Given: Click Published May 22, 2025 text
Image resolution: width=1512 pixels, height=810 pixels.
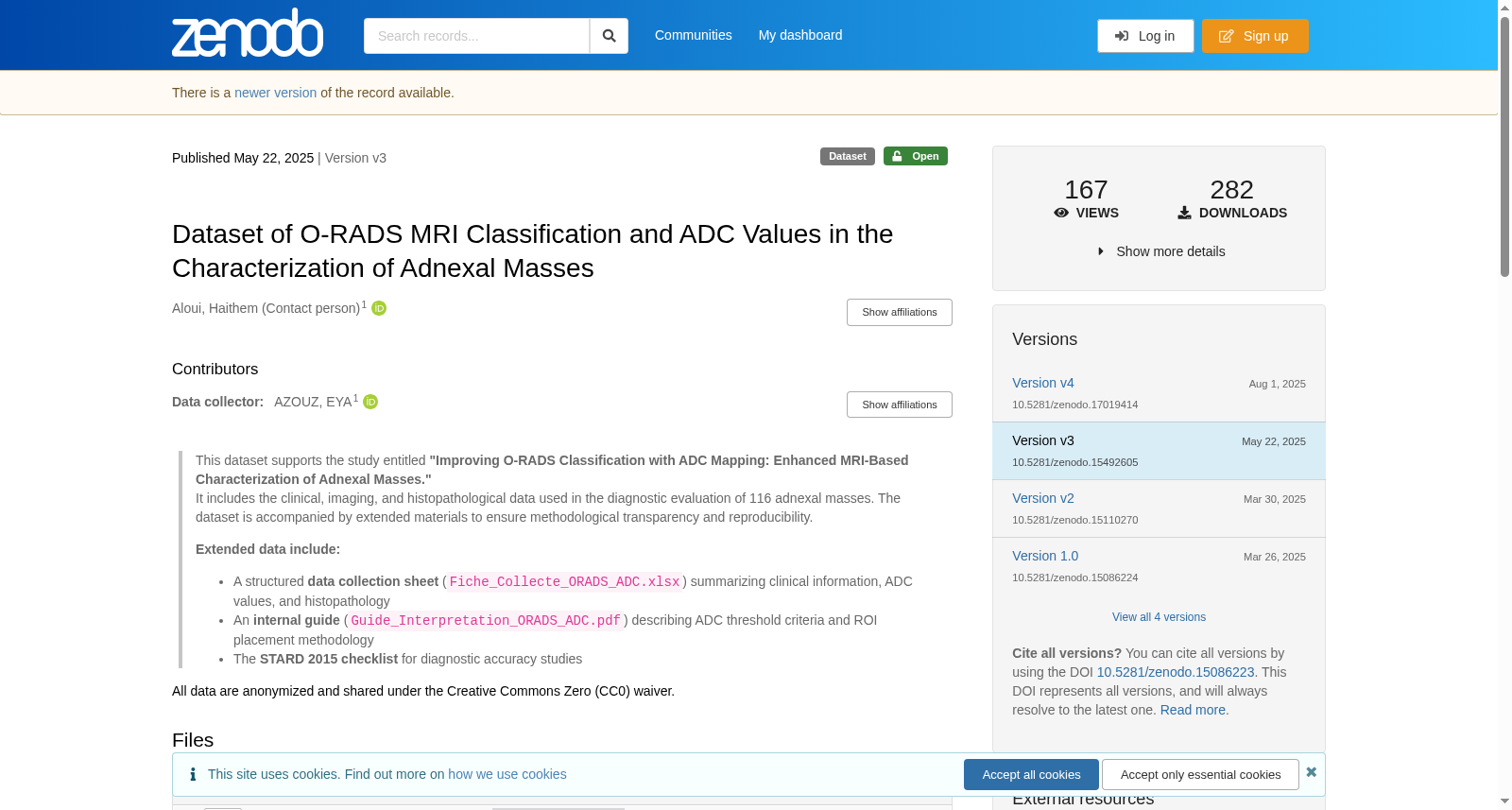Looking at the screenshot, I should tap(243, 158).
